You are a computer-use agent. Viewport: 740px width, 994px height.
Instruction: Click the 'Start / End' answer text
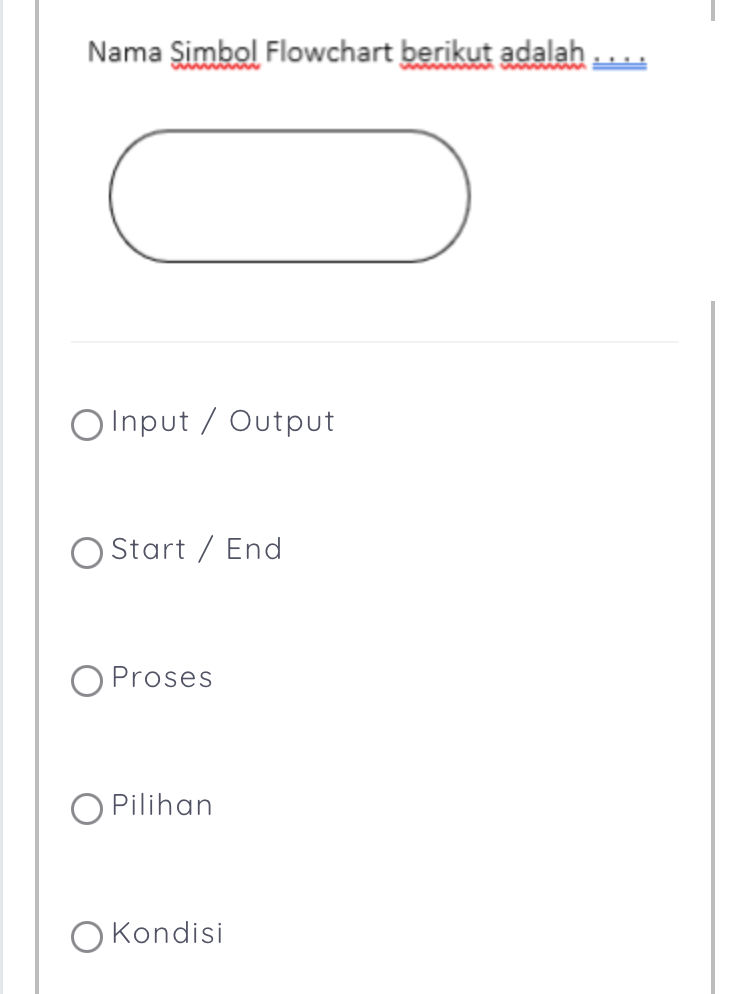(196, 550)
